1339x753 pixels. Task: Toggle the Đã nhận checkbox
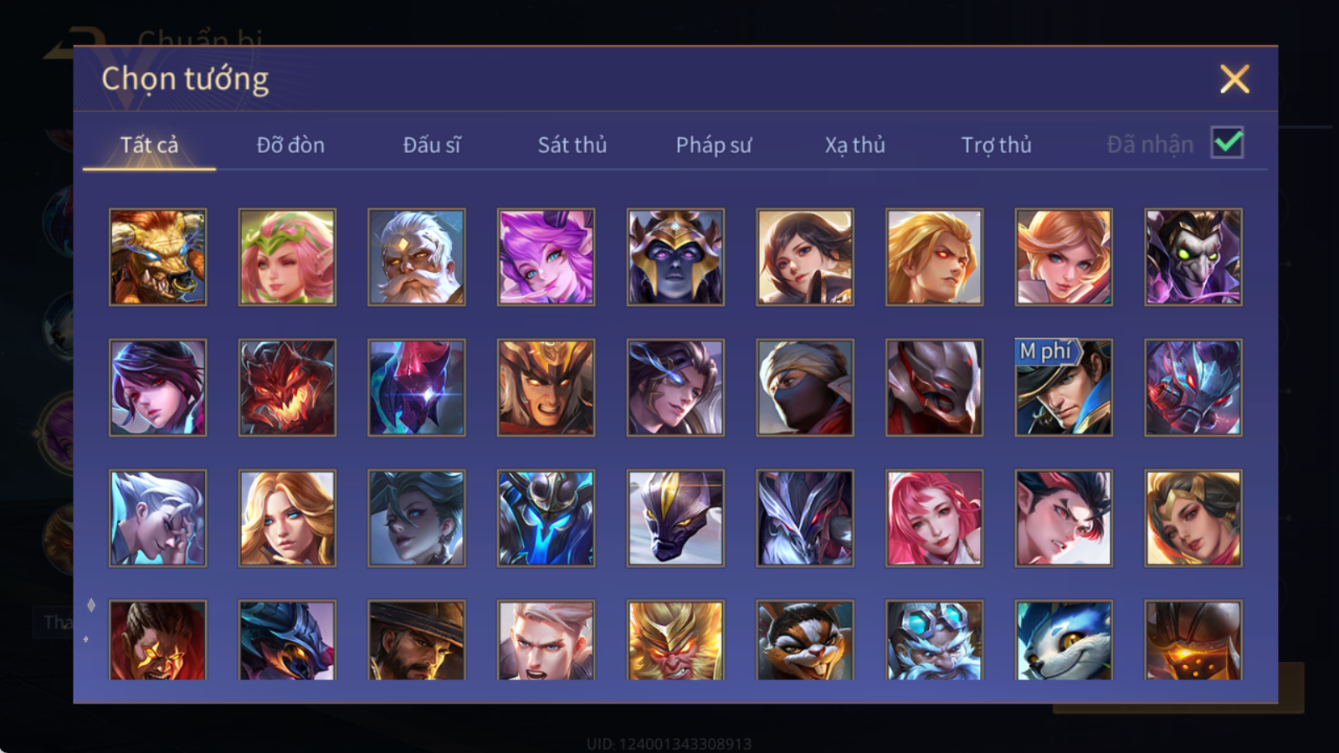point(1227,143)
